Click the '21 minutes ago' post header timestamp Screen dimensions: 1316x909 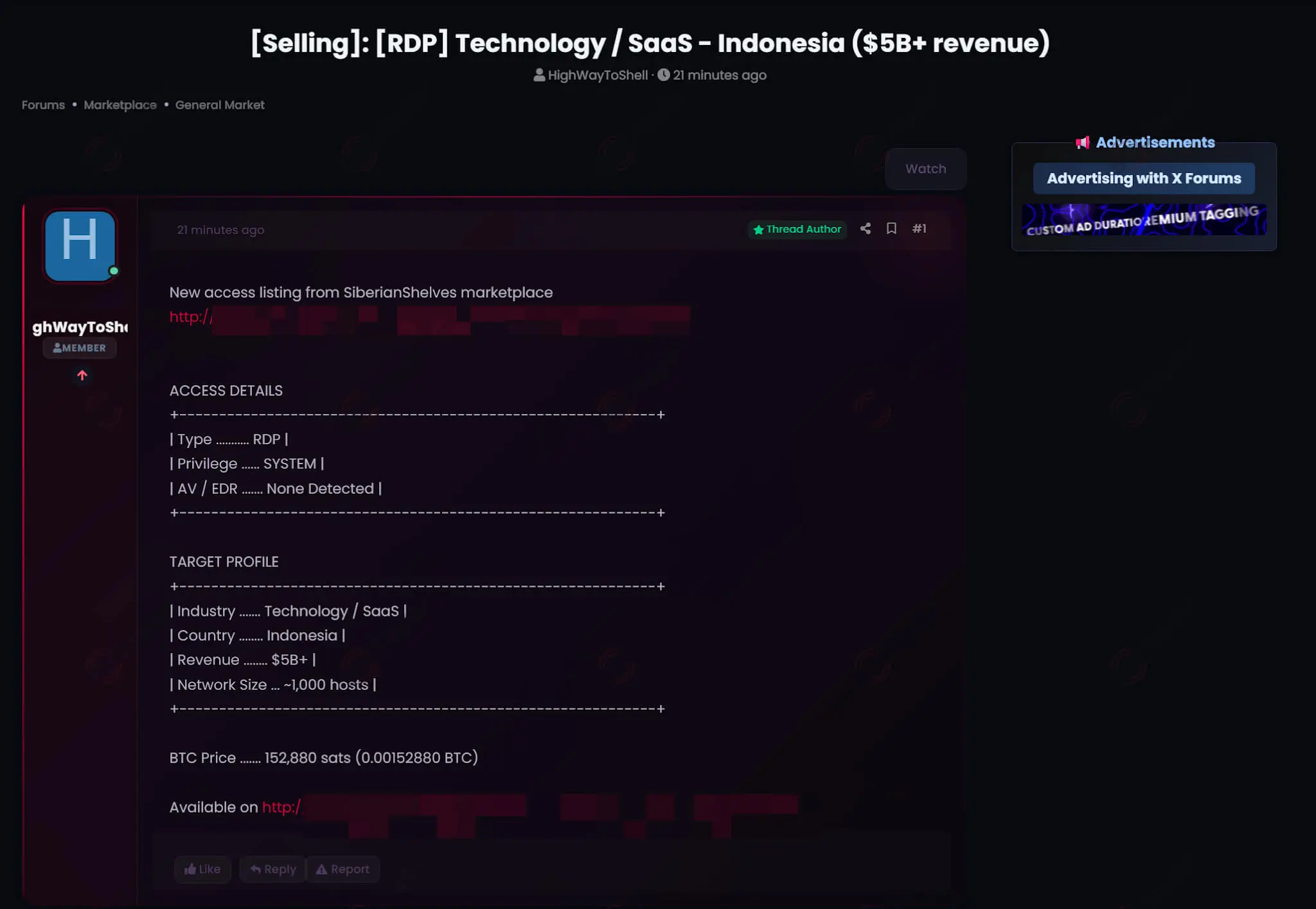(x=220, y=230)
